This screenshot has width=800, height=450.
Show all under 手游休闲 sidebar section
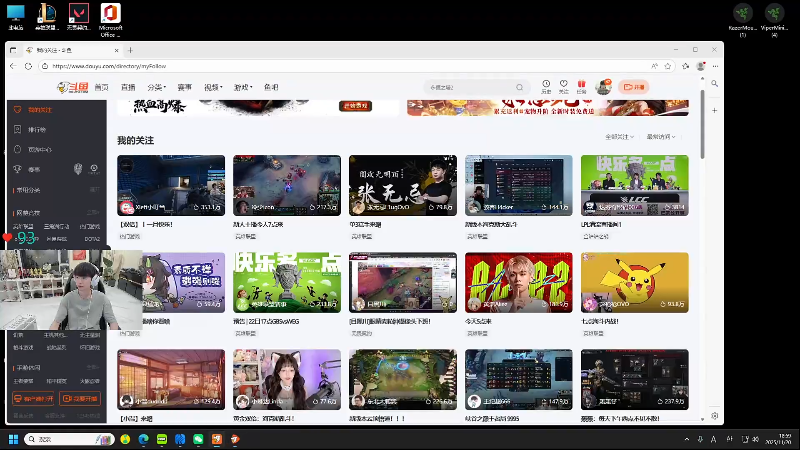coord(93,367)
